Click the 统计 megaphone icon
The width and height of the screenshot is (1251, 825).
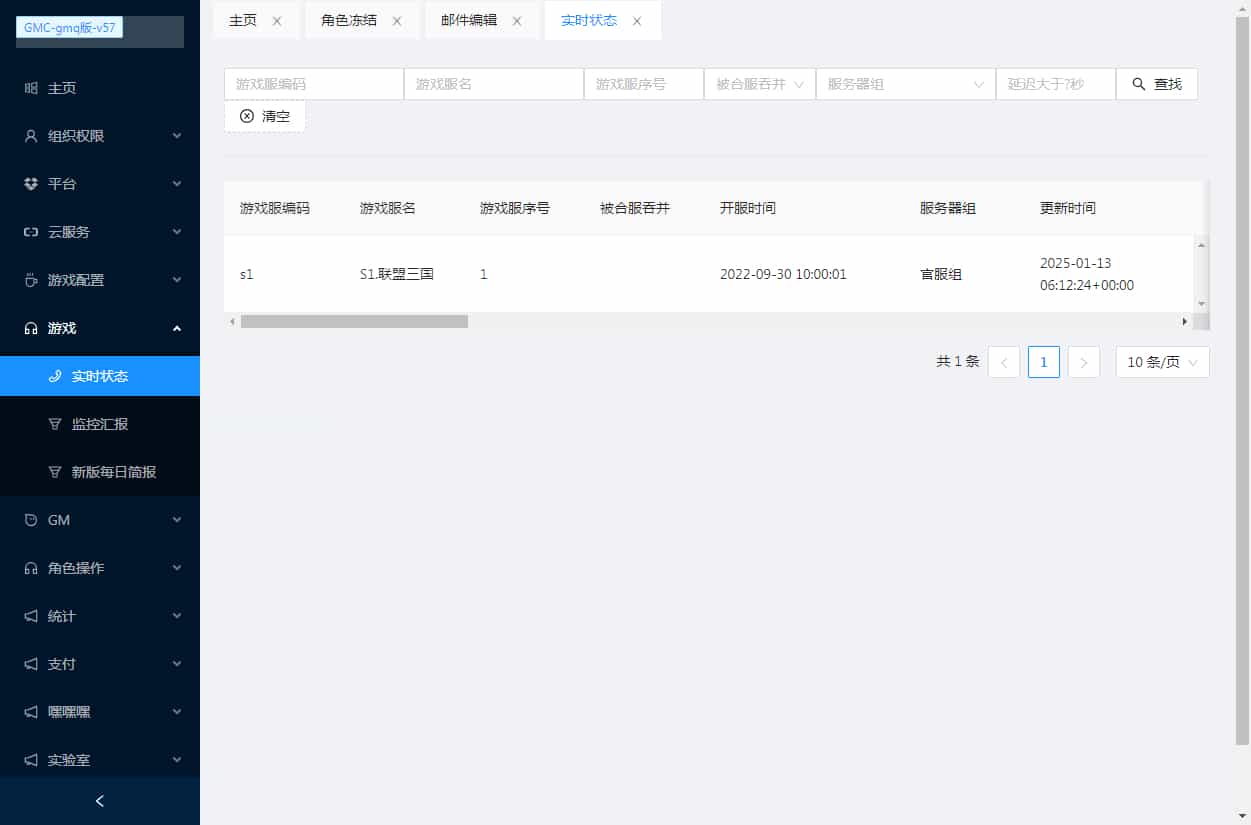click(31, 616)
